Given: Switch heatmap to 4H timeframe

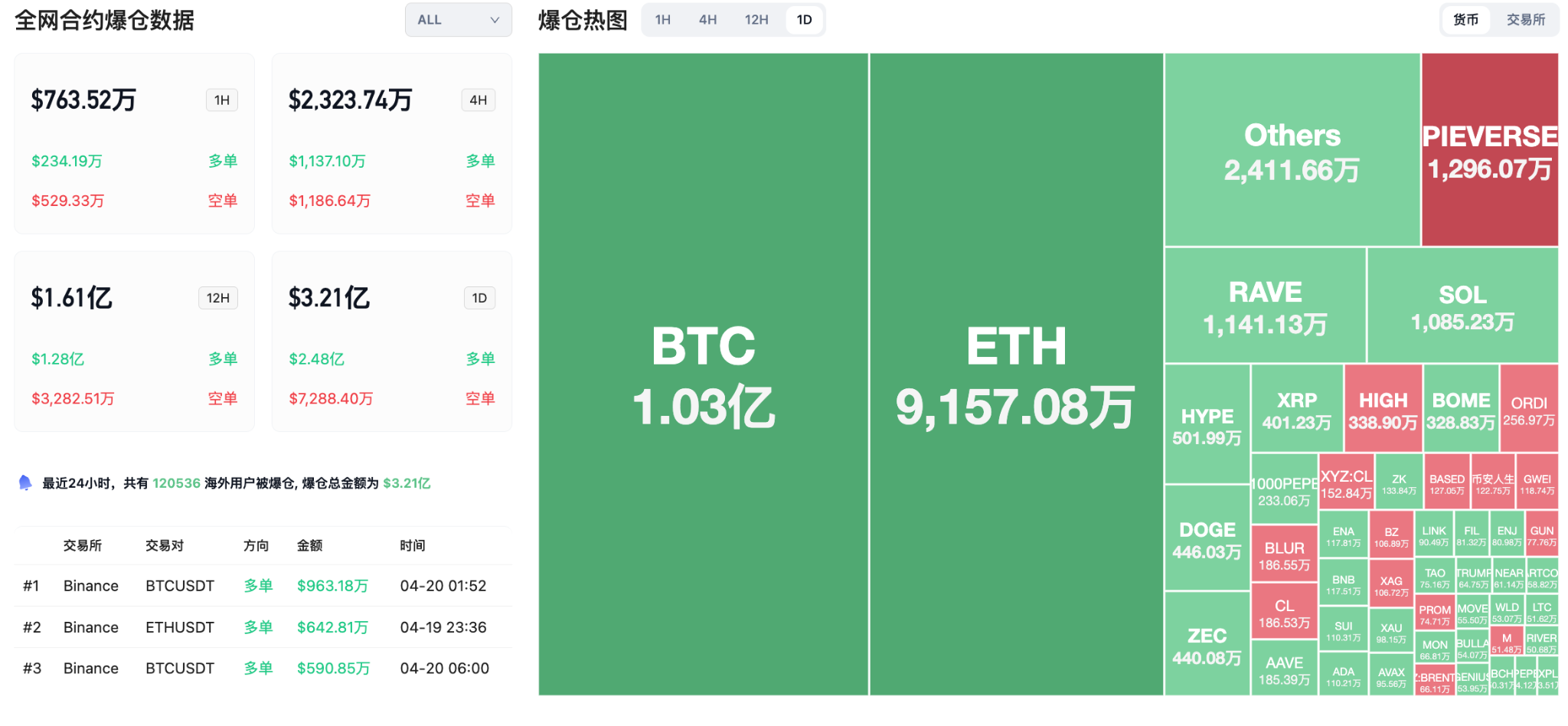Looking at the screenshot, I should [x=707, y=20].
